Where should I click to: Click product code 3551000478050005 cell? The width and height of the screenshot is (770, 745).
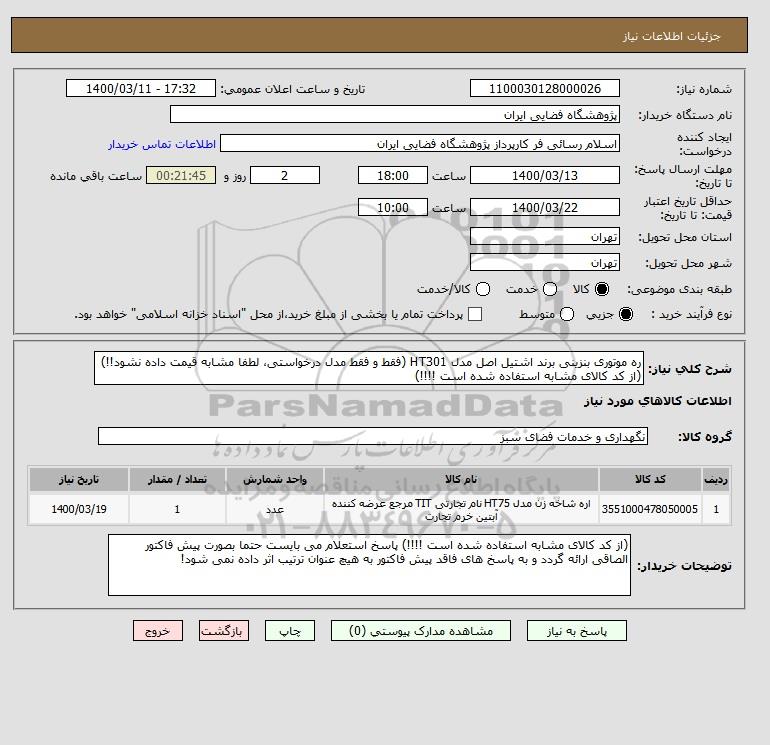[x=650, y=509]
